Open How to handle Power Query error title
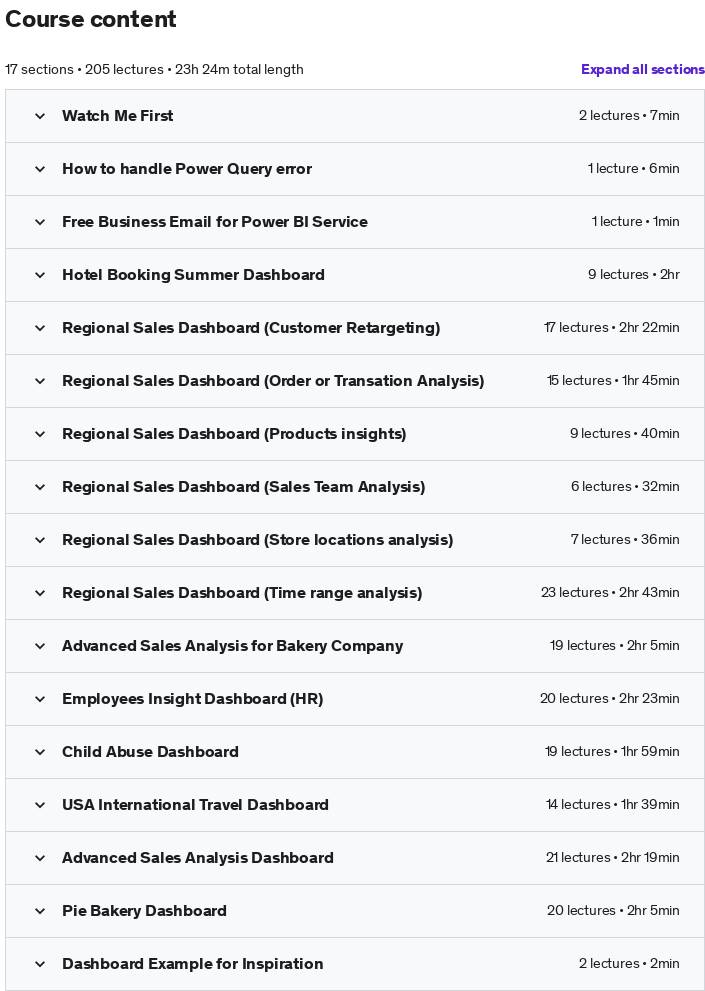This screenshot has height=991, width=705. point(187,169)
